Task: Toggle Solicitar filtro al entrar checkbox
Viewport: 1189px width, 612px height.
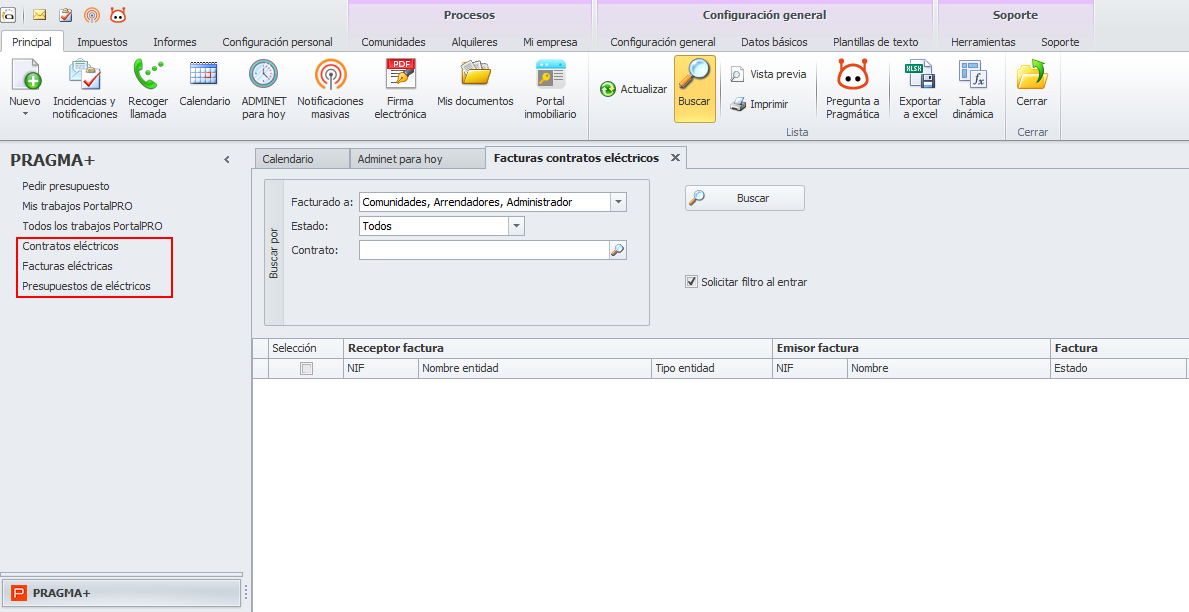Action: point(691,282)
